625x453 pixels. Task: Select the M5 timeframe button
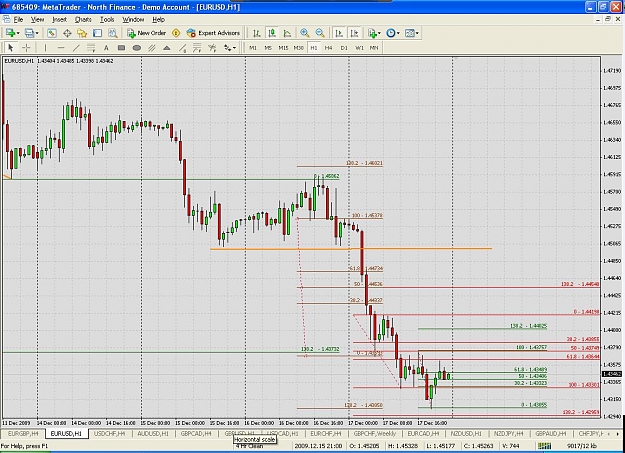268,48
